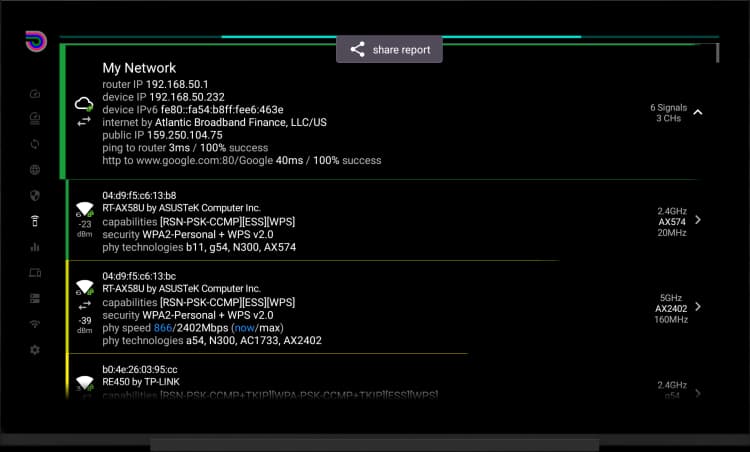The image size is (750, 452).
Task: Open the globe internet page in sidebar
Action: (x=35, y=170)
